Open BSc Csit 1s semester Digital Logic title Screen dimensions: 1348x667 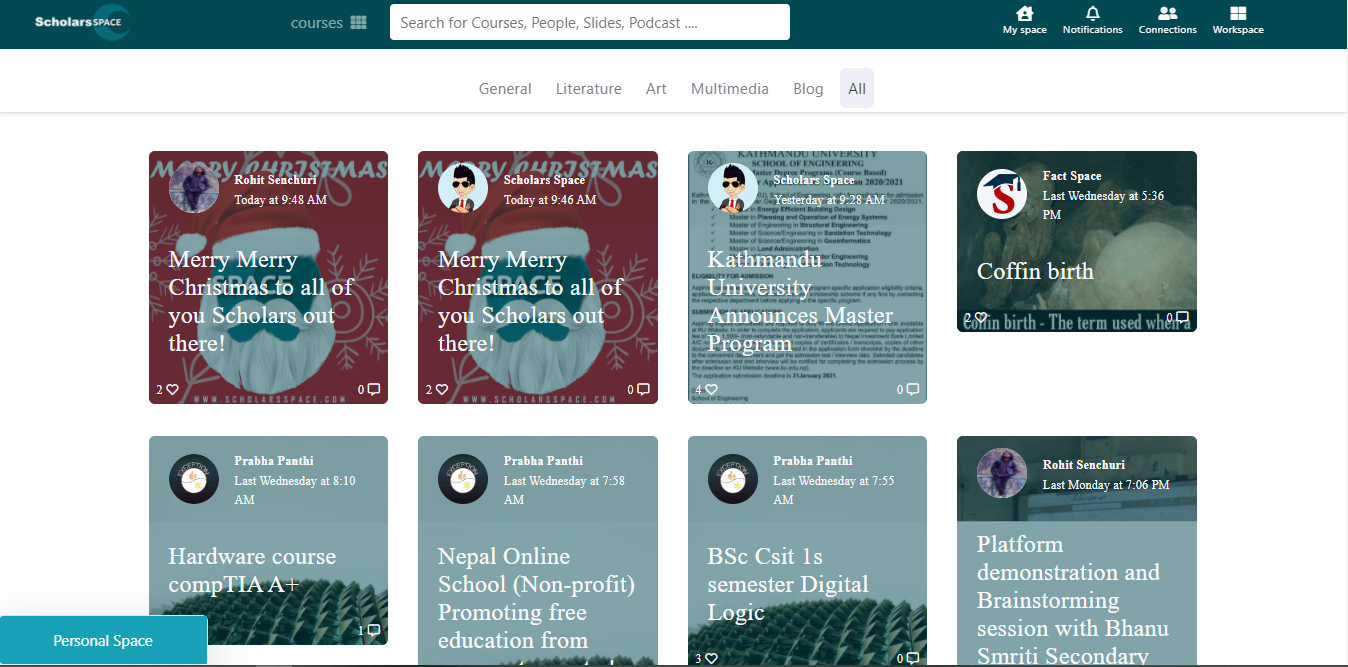788,584
